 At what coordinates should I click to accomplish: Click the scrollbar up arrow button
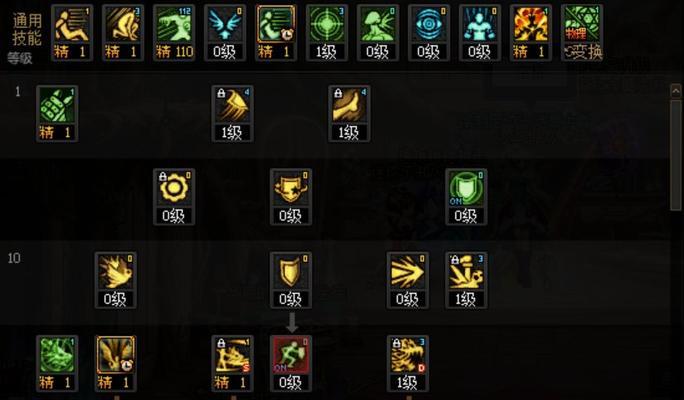675,91
